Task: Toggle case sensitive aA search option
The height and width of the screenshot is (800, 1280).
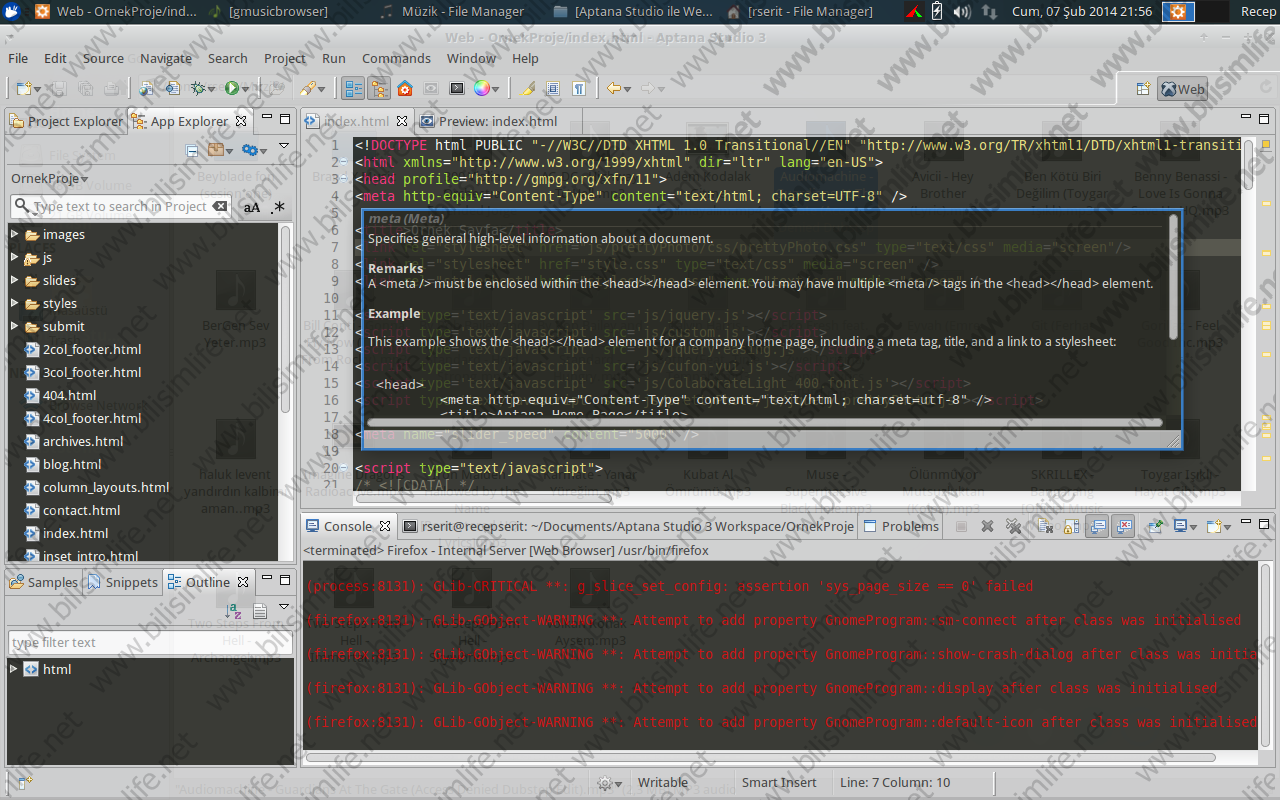Action: [x=252, y=207]
